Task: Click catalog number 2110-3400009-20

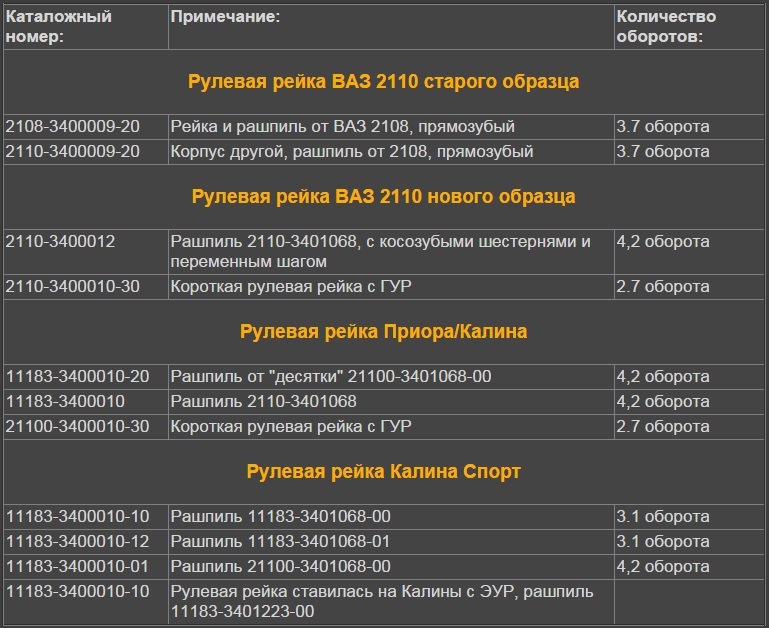Action: [x=73, y=152]
